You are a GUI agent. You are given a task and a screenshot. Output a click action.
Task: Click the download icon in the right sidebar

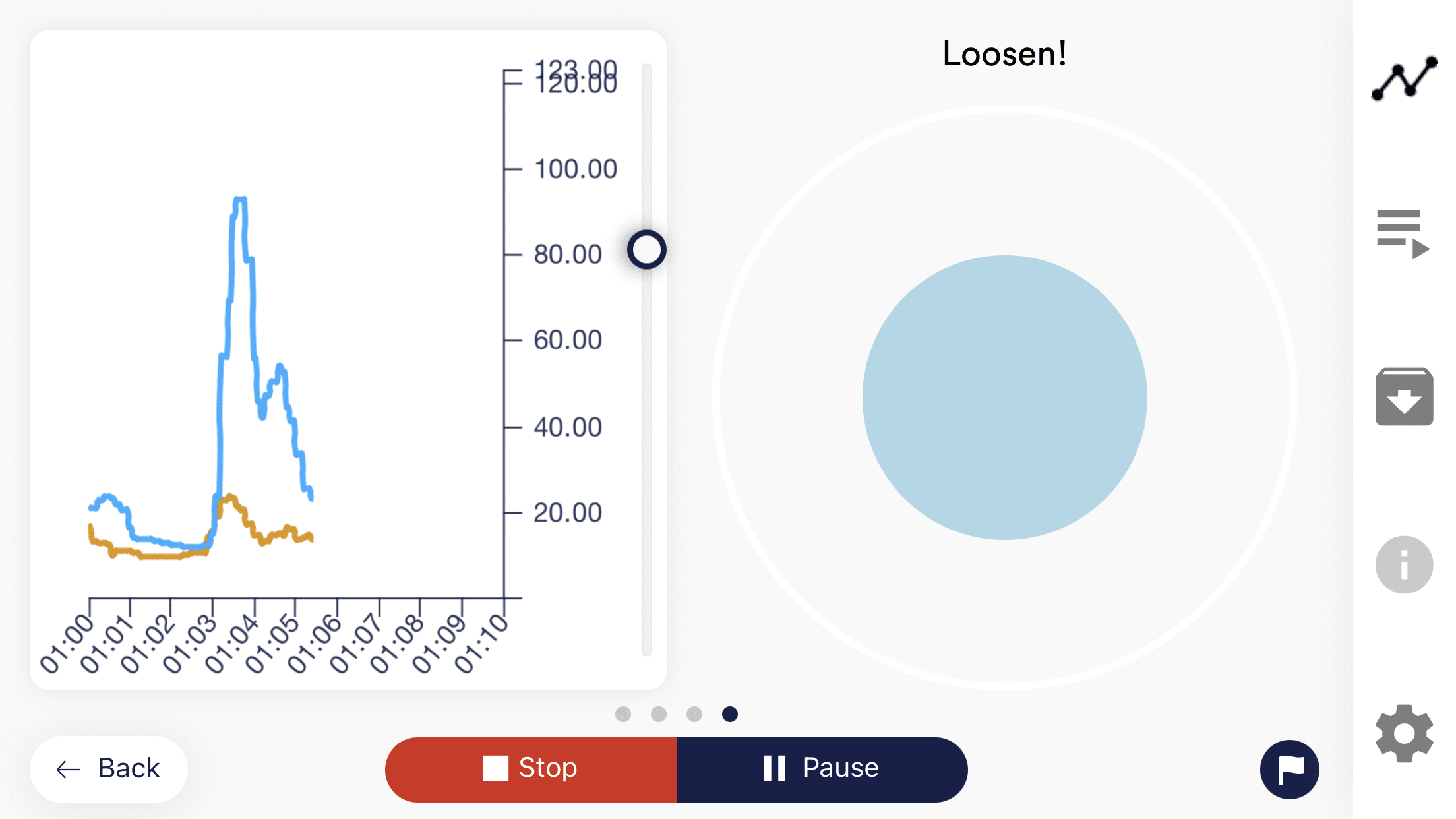point(1403,396)
